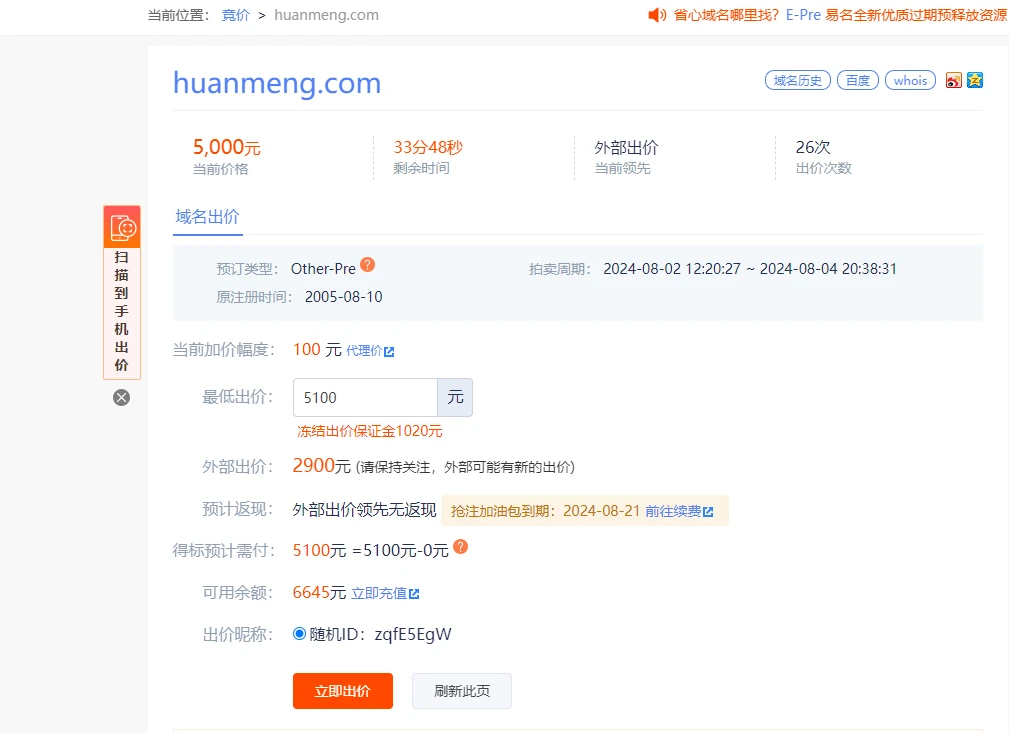
Task: Click the E-Pre link in announcement
Action: point(803,15)
